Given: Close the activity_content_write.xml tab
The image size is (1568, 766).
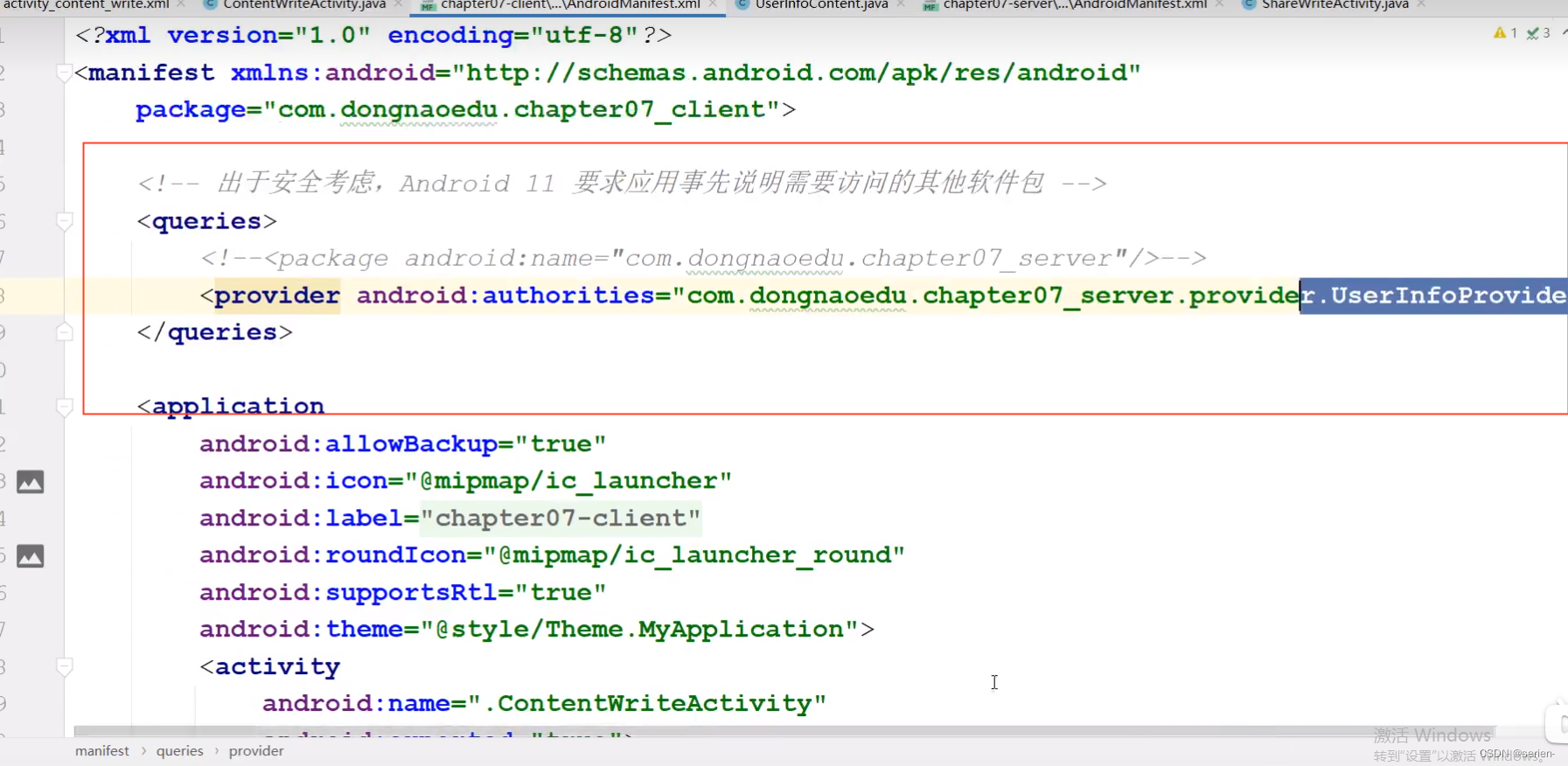Looking at the screenshot, I should pos(181,4).
